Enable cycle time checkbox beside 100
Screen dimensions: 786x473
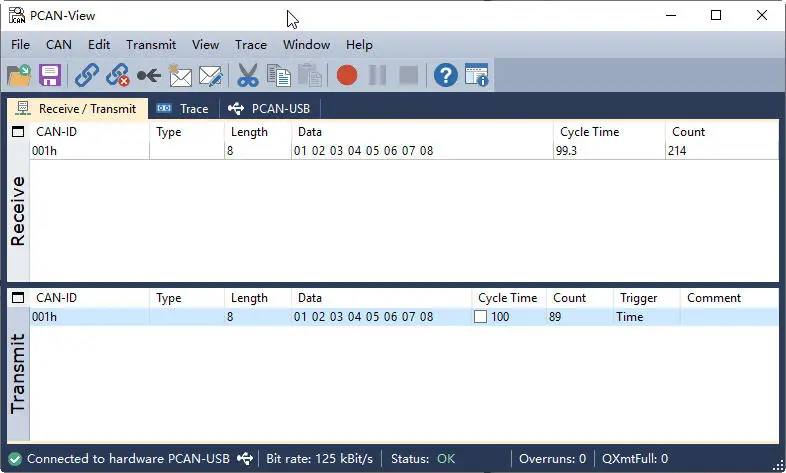pyautogui.click(x=480, y=317)
